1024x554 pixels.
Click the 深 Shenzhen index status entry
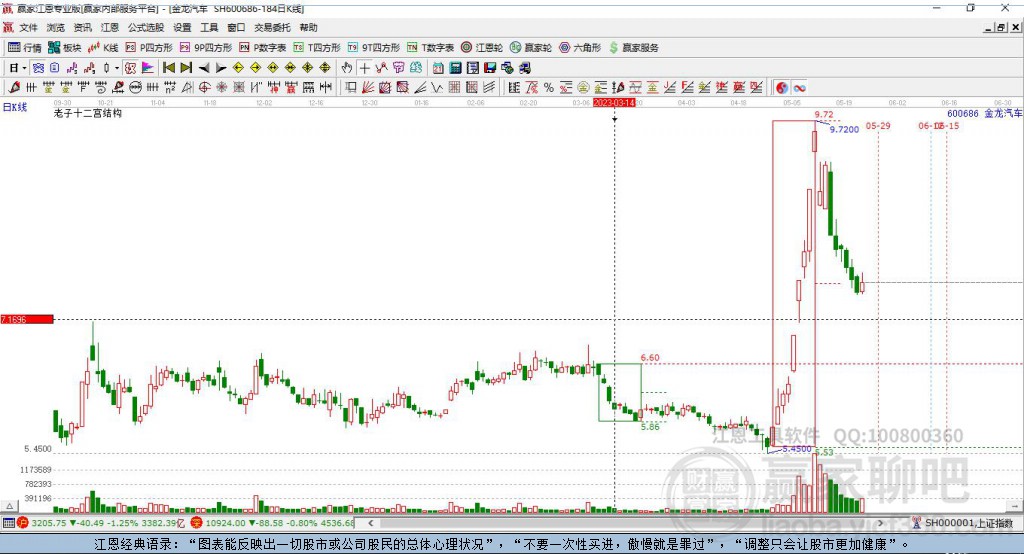pyautogui.click(x=272, y=523)
